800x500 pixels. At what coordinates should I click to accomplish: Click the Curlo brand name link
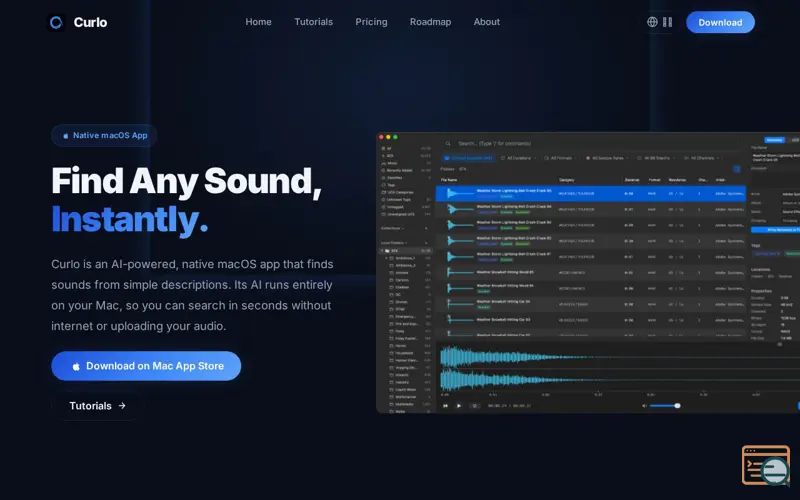[90, 22]
